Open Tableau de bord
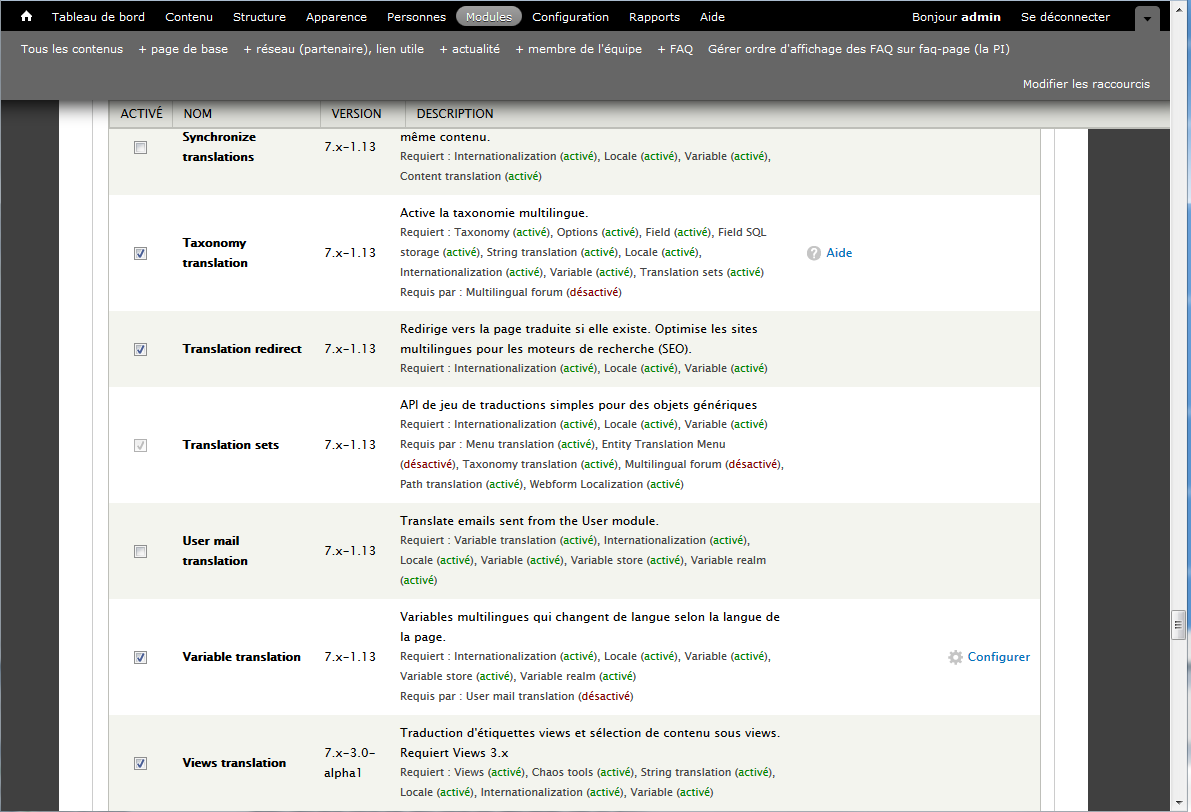This screenshot has width=1191, height=812. [98, 17]
